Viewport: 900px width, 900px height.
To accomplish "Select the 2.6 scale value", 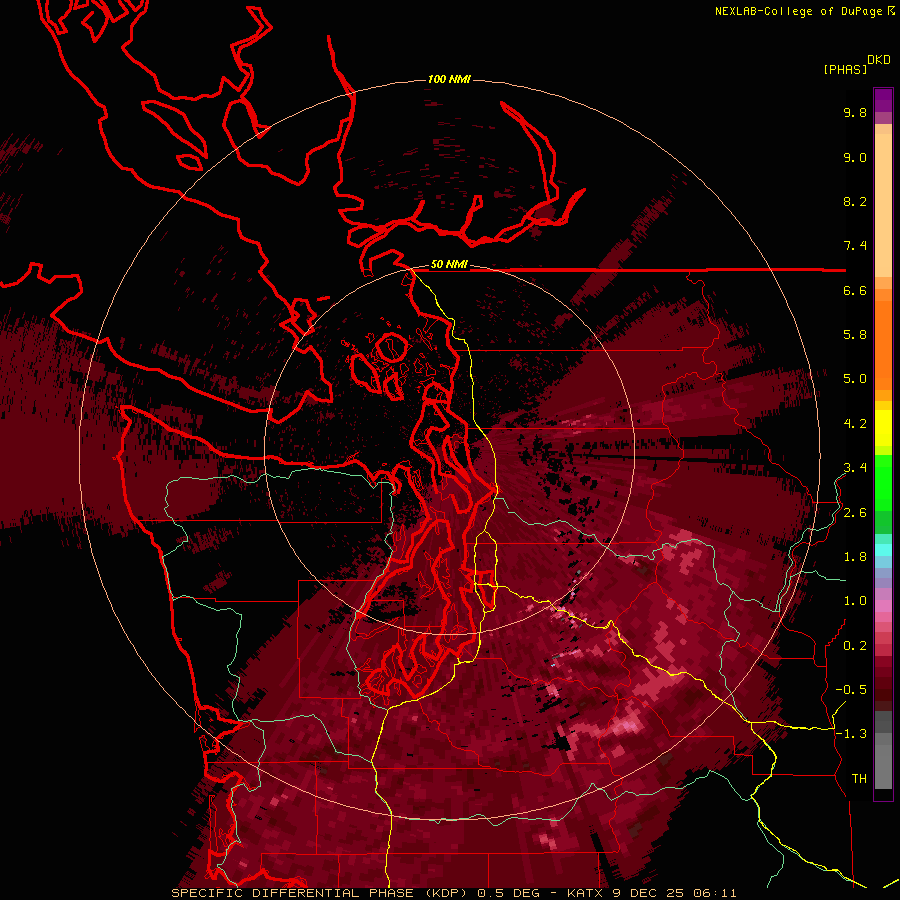I will pos(855,513).
